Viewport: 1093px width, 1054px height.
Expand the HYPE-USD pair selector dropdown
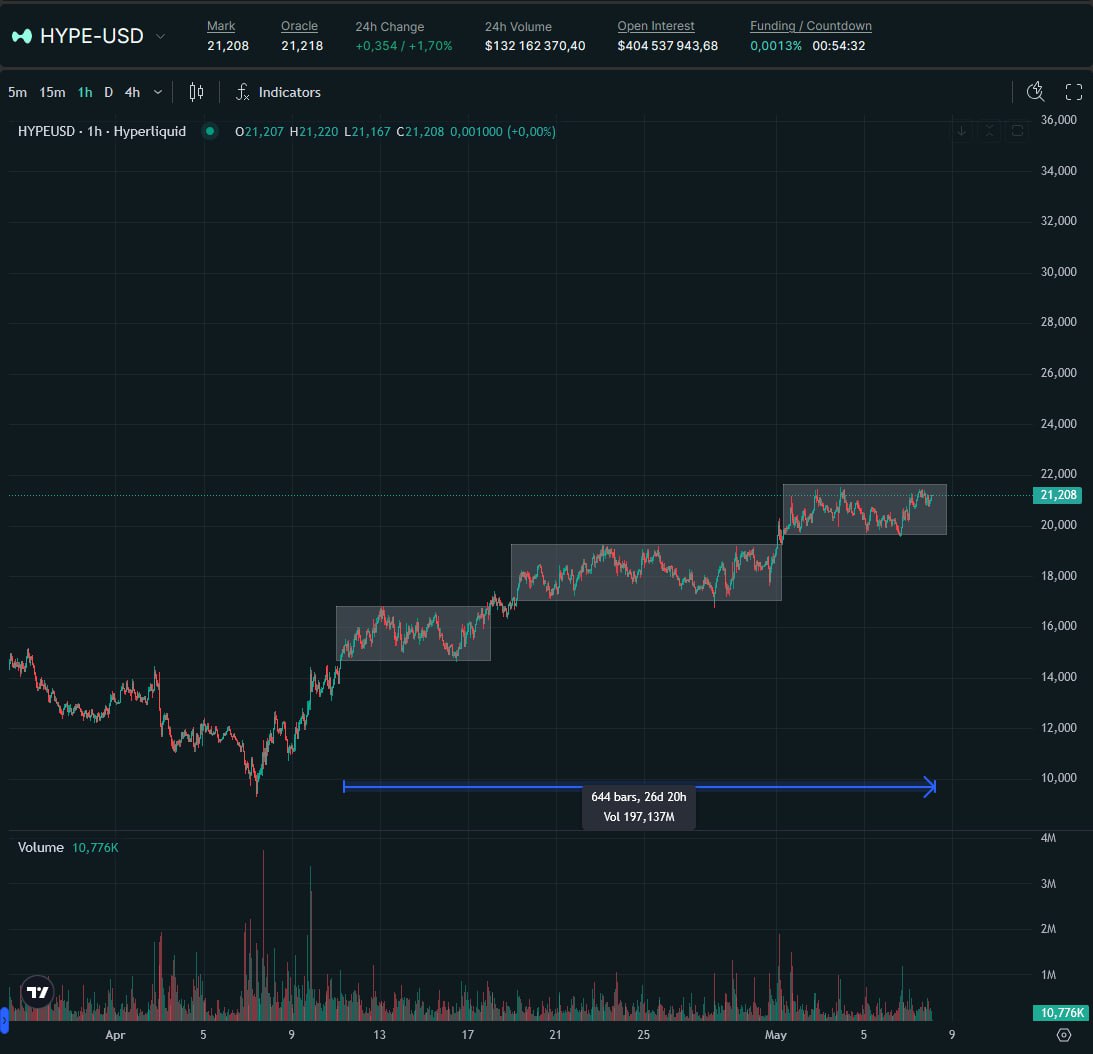(x=161, y=37)
